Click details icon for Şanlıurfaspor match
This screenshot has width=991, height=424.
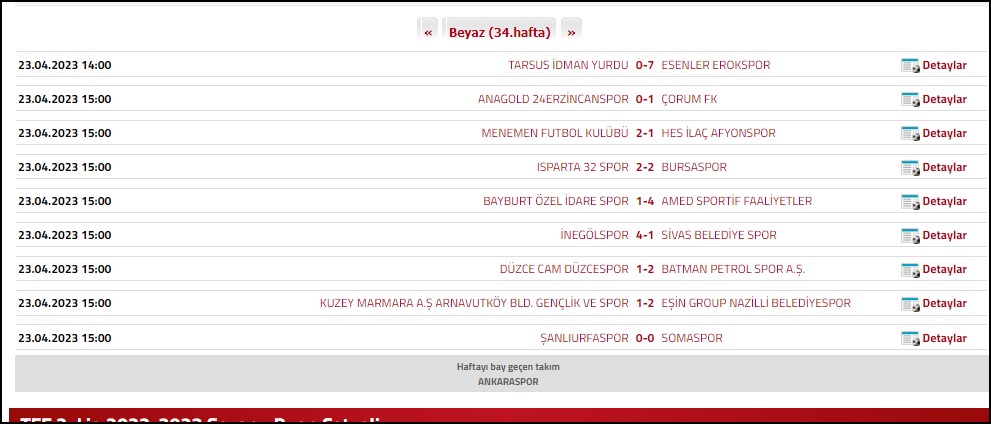(909, 338)
